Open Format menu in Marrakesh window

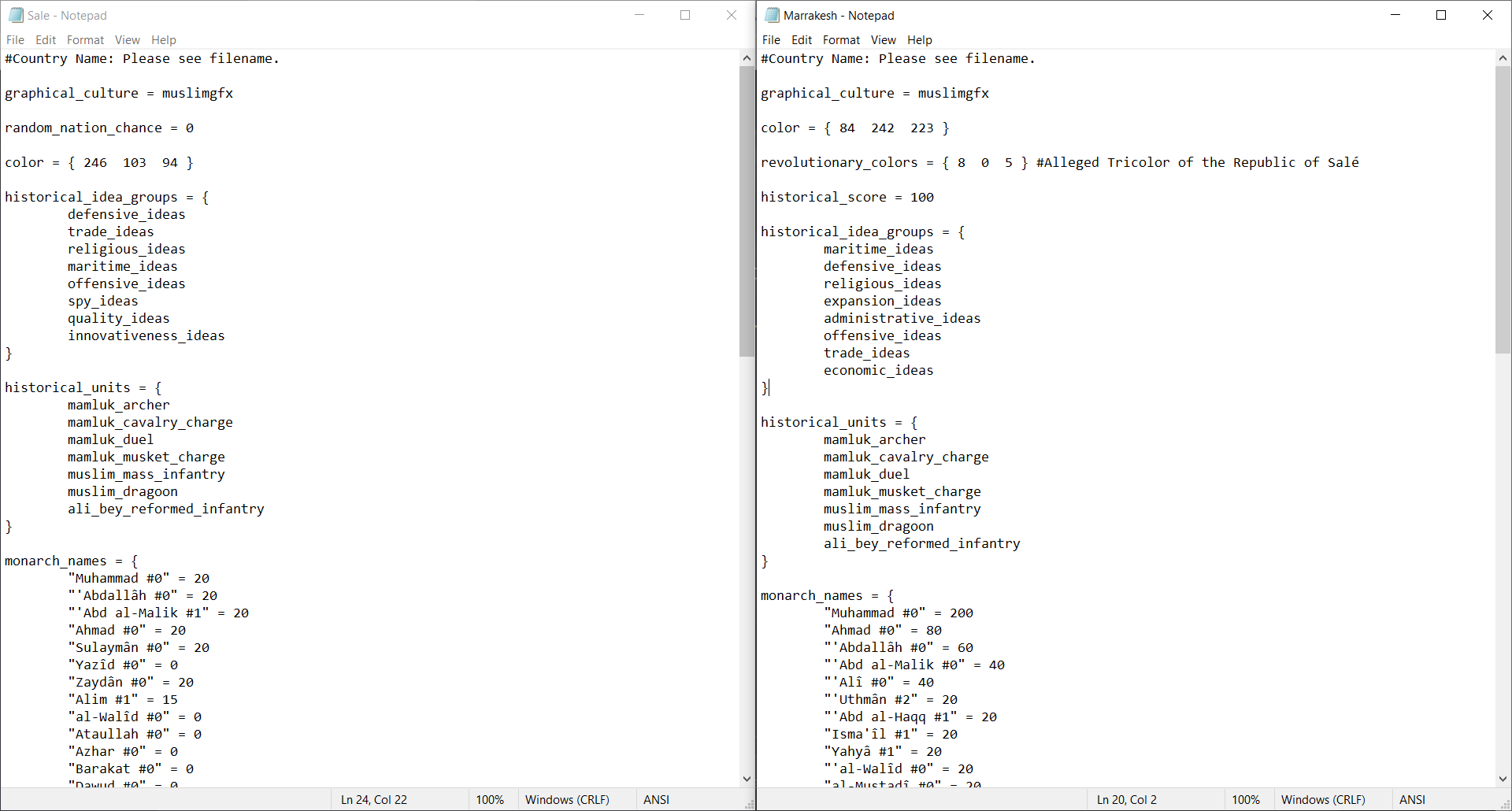tap(841, 40)
